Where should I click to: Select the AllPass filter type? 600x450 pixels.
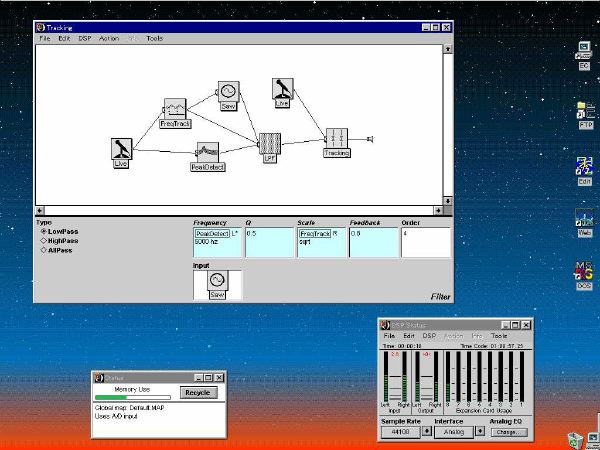click(56, 250)
